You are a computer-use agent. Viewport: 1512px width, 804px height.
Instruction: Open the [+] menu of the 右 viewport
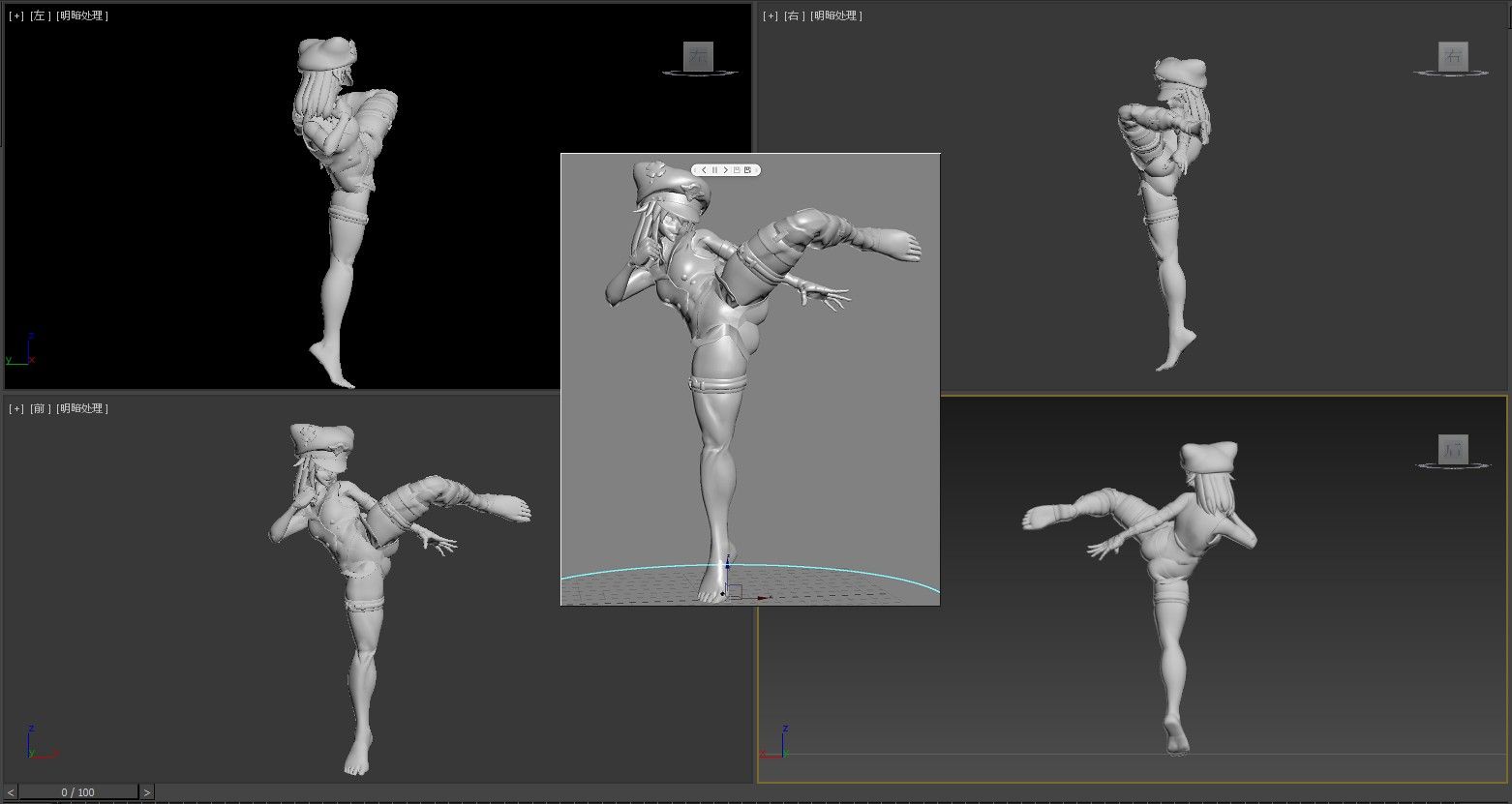pyautogui.click(x=771, y=15)
